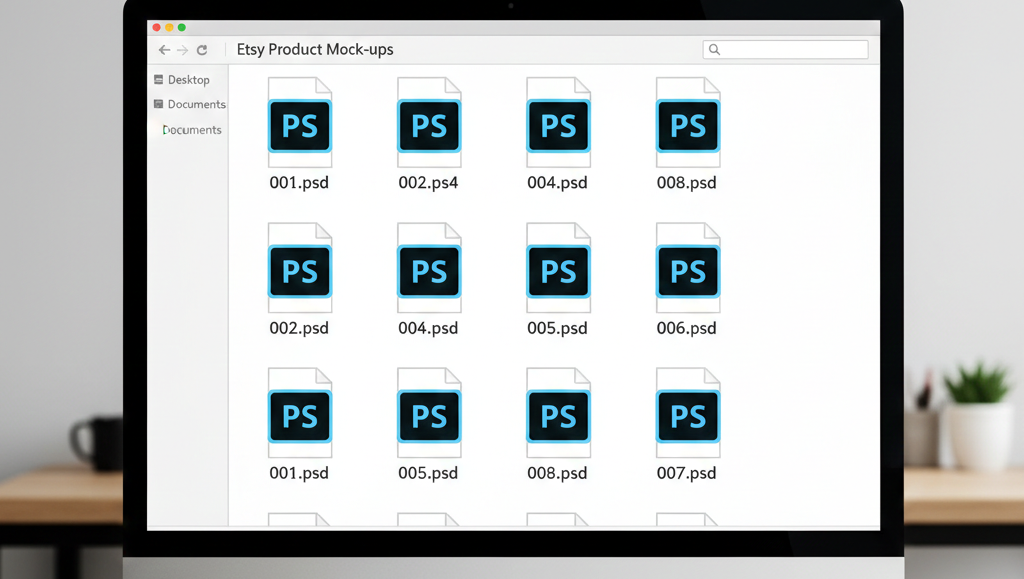Select the lower Documents sidebar entry
Viewport: 1024px width, 579px height.
192,129
